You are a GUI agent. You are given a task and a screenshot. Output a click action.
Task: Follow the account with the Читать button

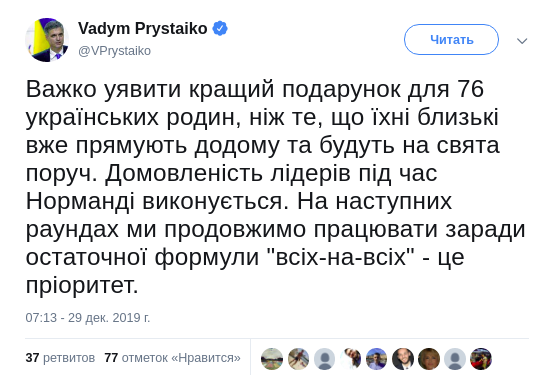click(x=451, y=39)
